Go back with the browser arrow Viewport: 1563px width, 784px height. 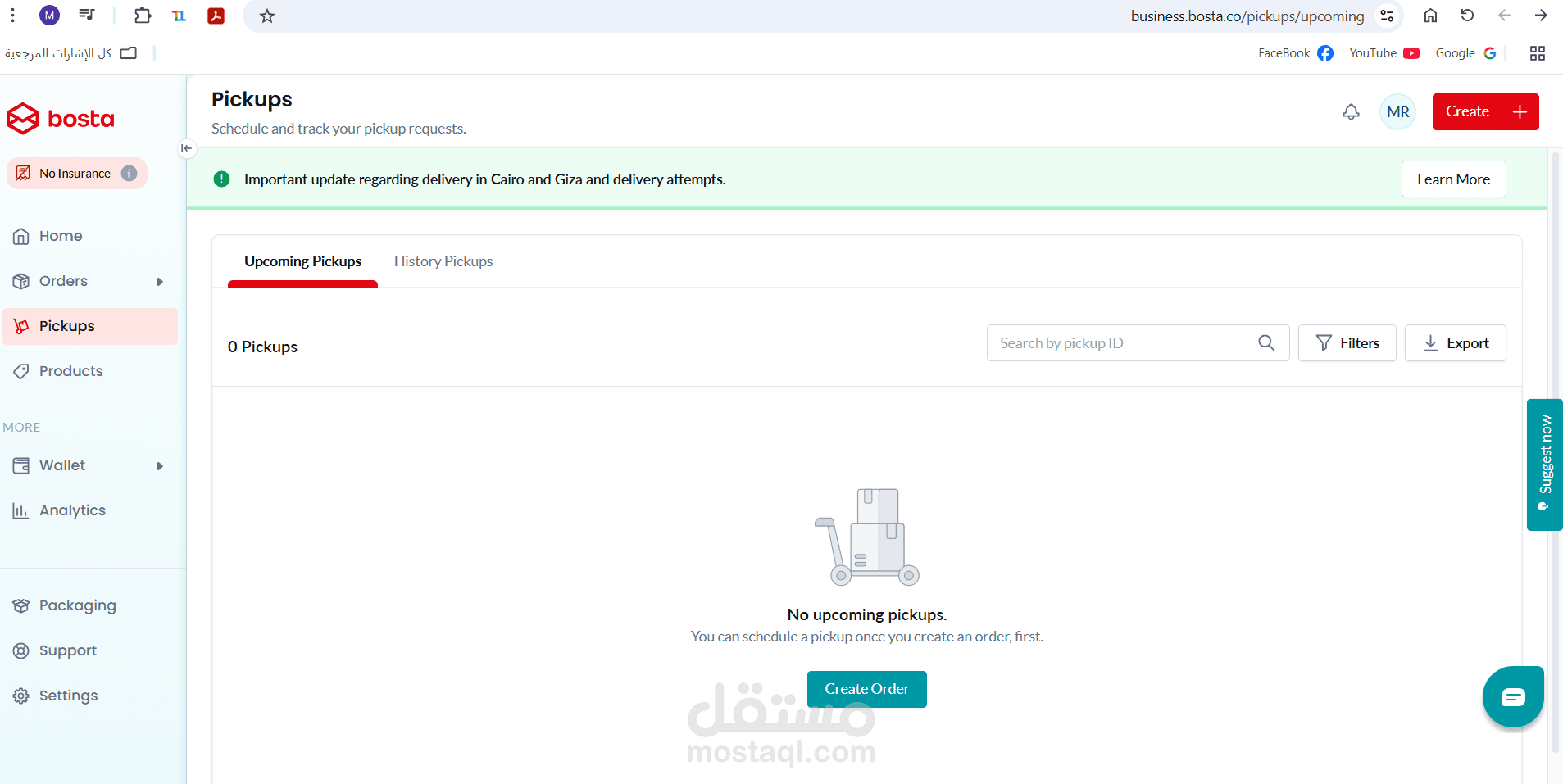[1504, 16]
